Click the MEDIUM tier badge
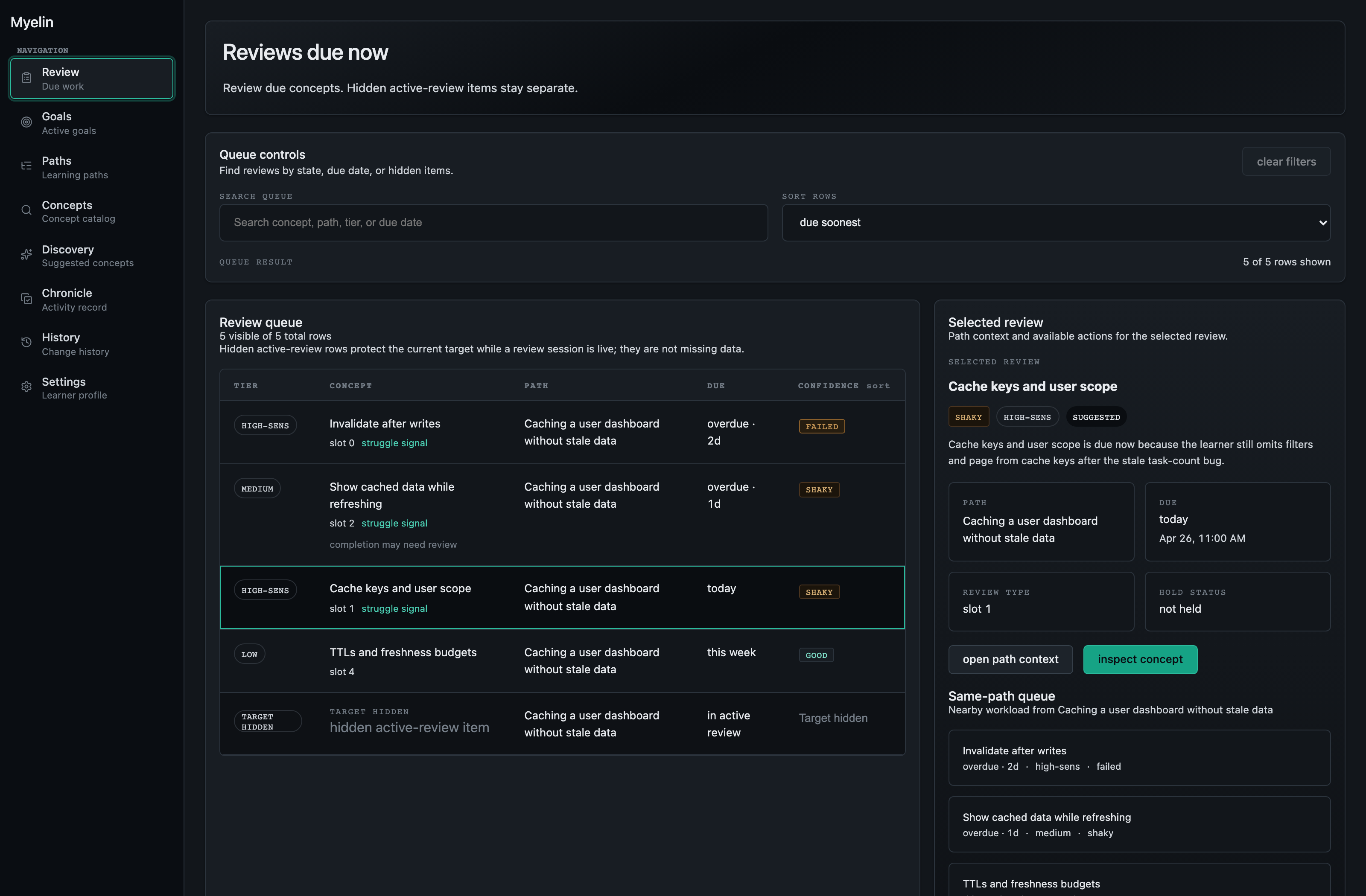Image resolution: width=1366 pixels, height=896 pixels. coord(257,489)
